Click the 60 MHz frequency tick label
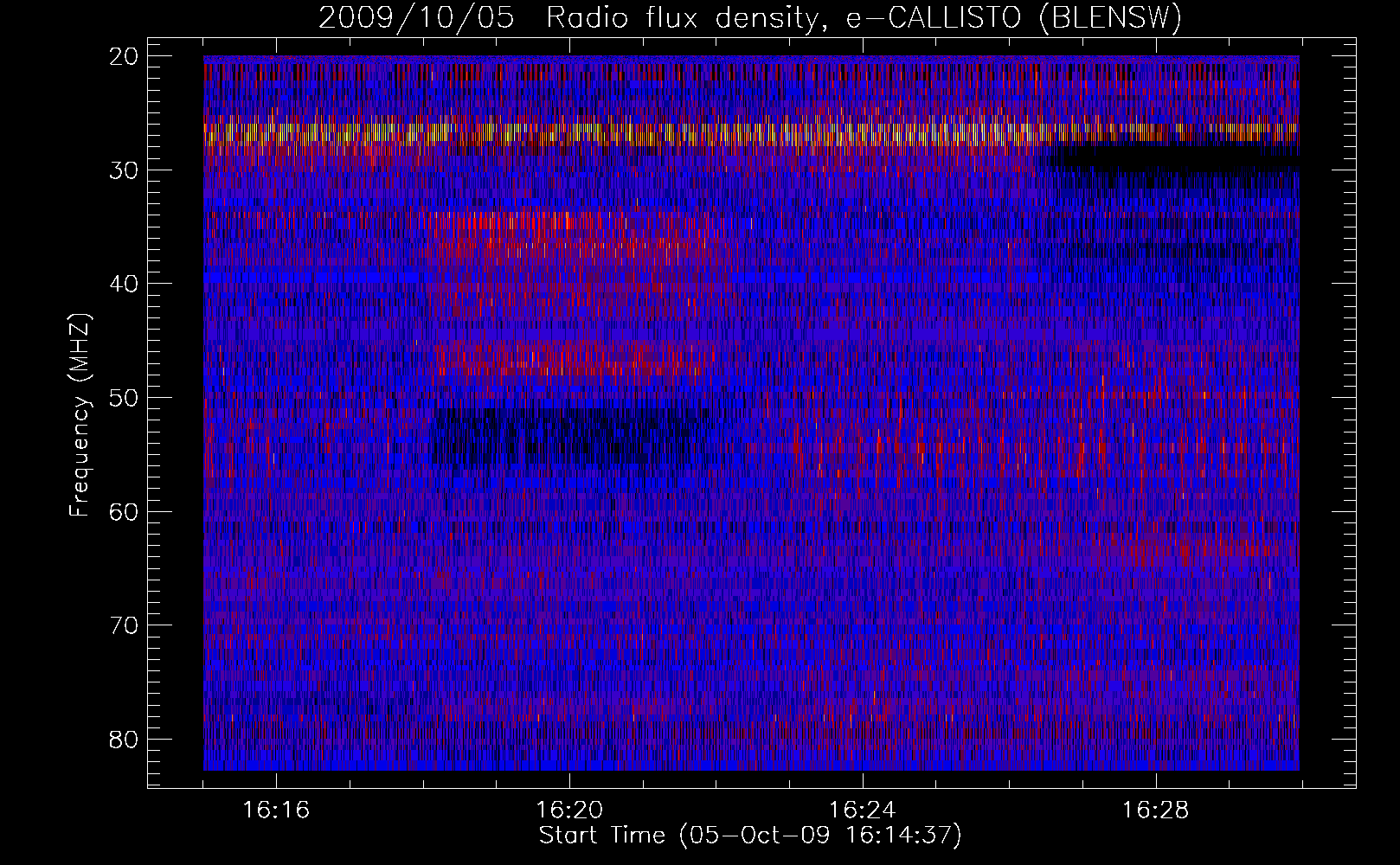This screenshot has width=1400, height=865. 124,512
